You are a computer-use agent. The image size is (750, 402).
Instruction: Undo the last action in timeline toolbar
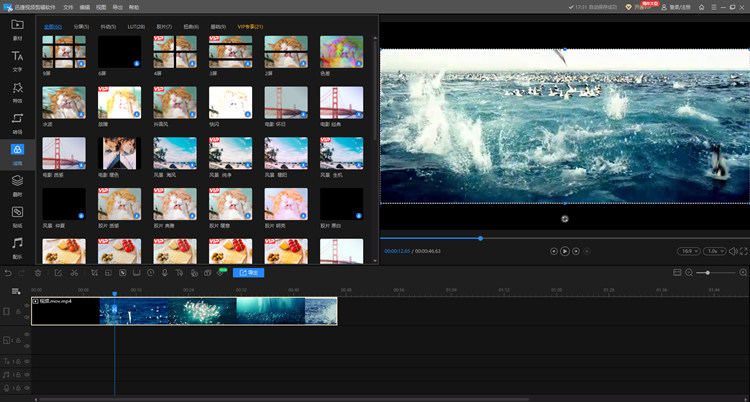click(8, 273)
